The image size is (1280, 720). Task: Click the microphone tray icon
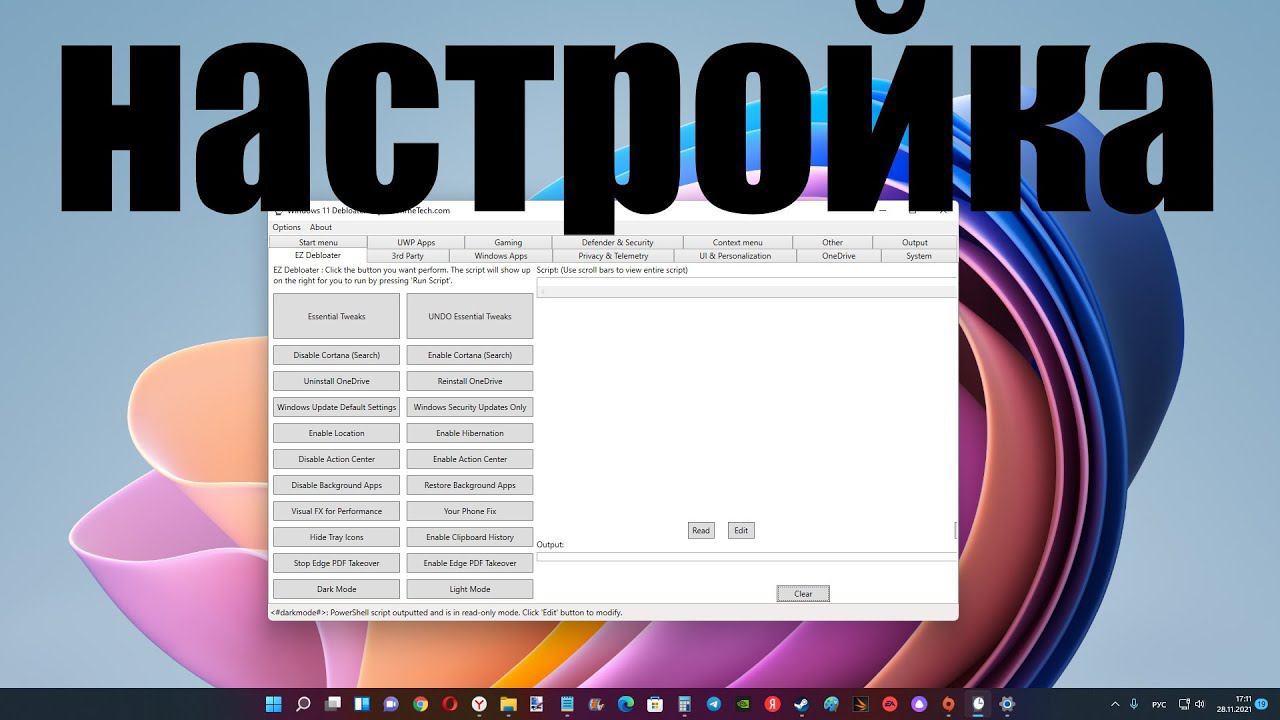[1133, 704]
